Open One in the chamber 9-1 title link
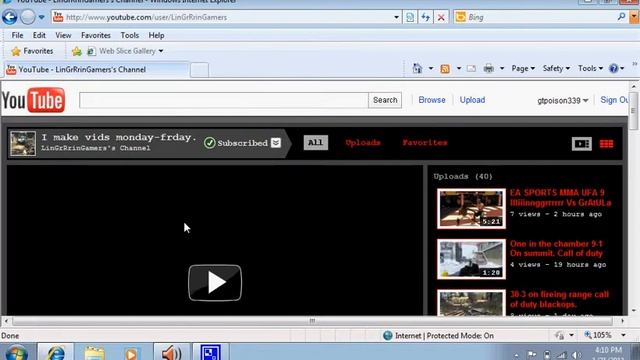The width and height of the screenshot is (640, 360). pos(556,249)
